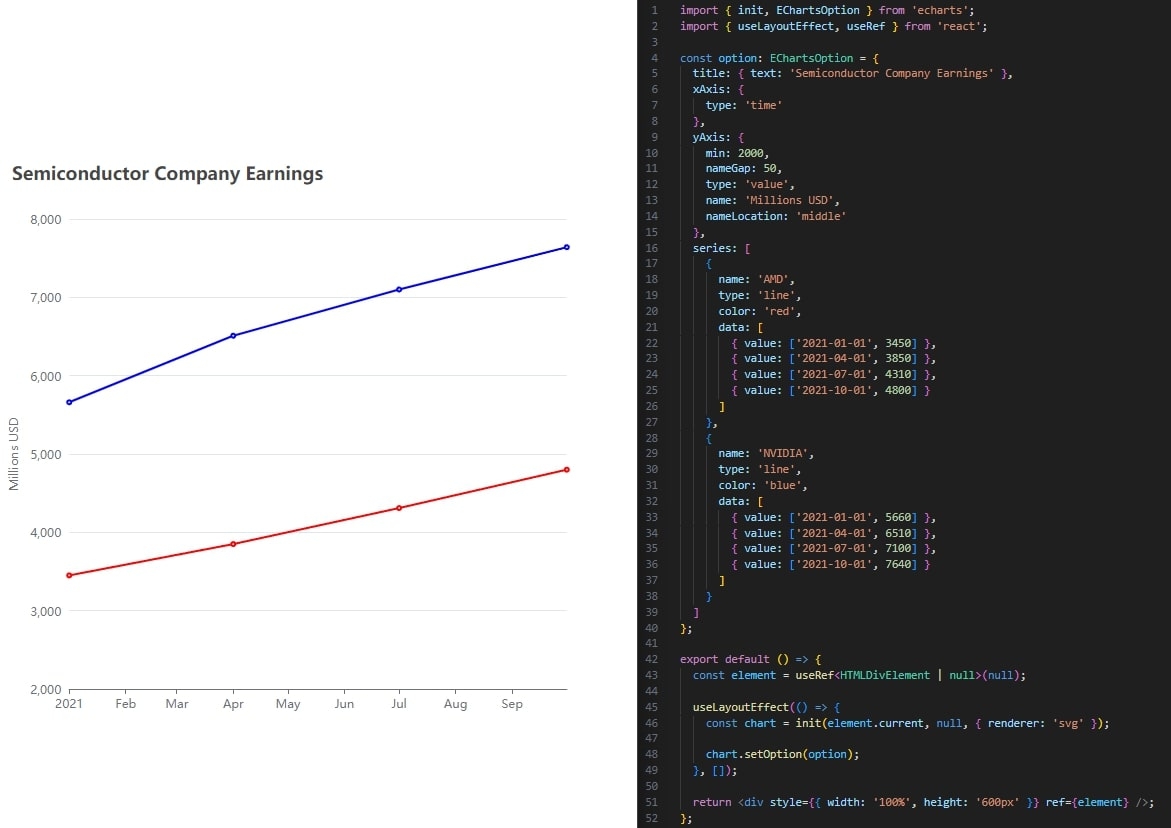Click the '8,000' y-axis tick label
Viewport: 1171px width, 828px height.
(45, 219)
